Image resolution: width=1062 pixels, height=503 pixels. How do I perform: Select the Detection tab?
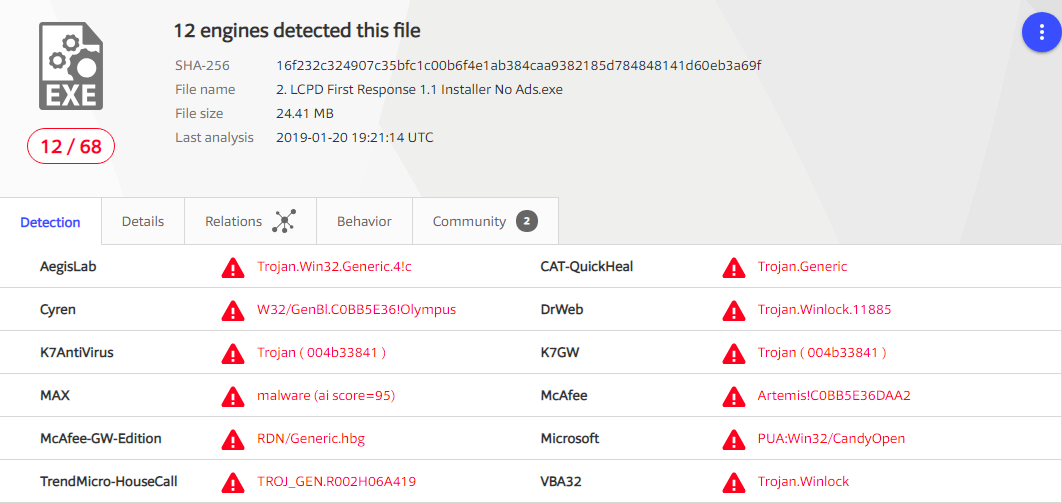click(x=50, y=222)
